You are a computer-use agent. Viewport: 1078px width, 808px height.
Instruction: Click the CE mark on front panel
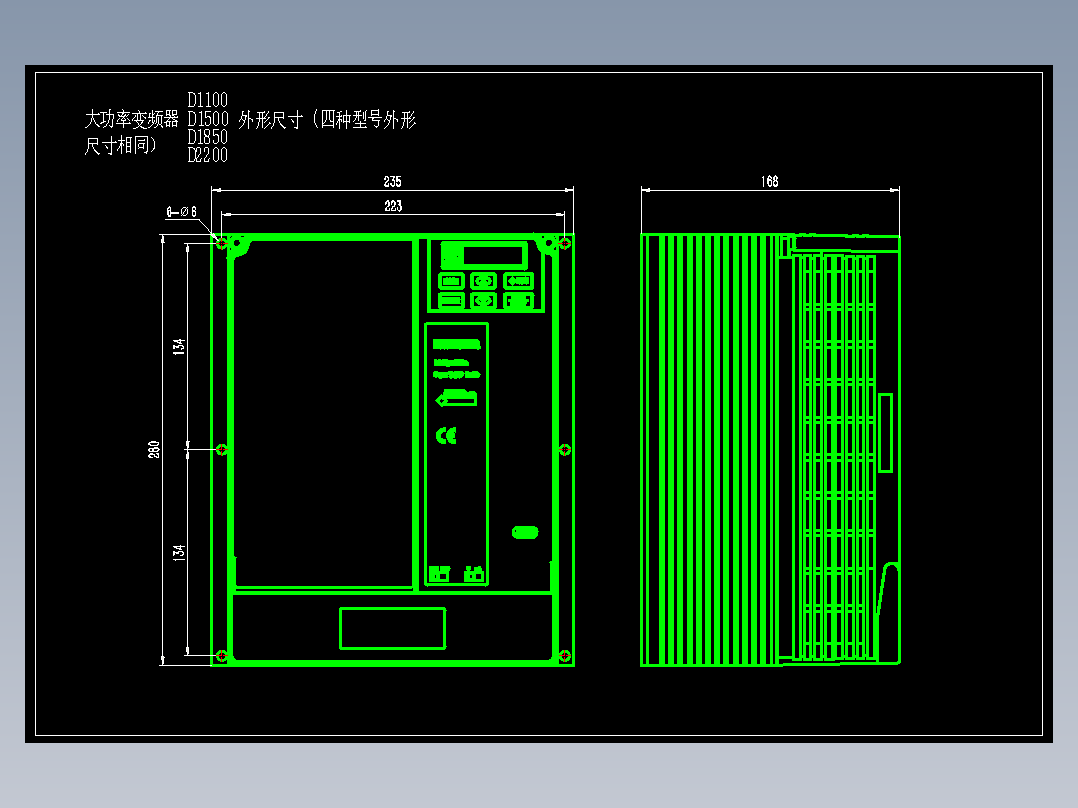pyautogui.click(x=446, y=435)
